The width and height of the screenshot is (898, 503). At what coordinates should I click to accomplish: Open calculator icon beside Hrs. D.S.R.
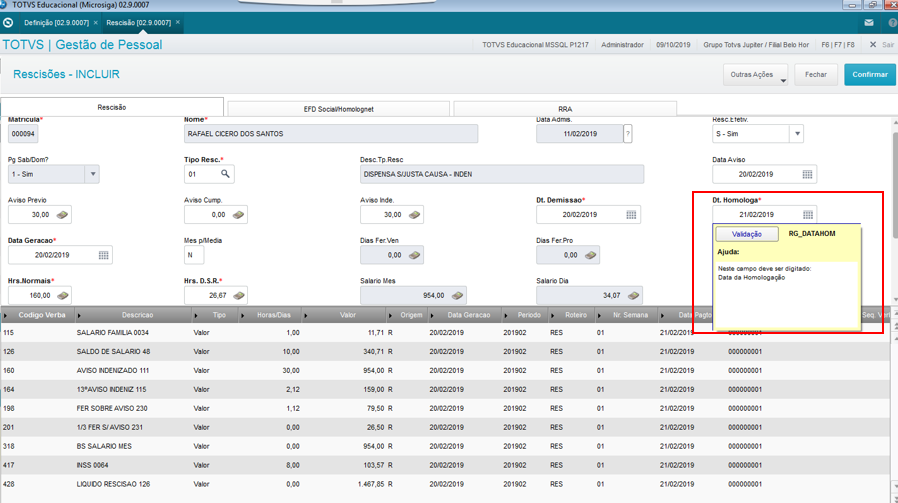tap(238, 296)
